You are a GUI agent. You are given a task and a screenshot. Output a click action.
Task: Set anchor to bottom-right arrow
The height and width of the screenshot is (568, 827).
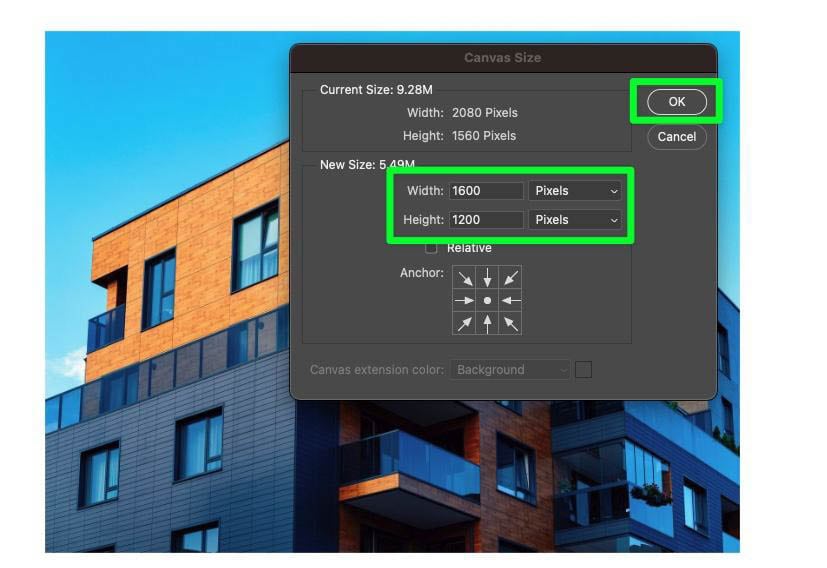(x=510, y=323)
